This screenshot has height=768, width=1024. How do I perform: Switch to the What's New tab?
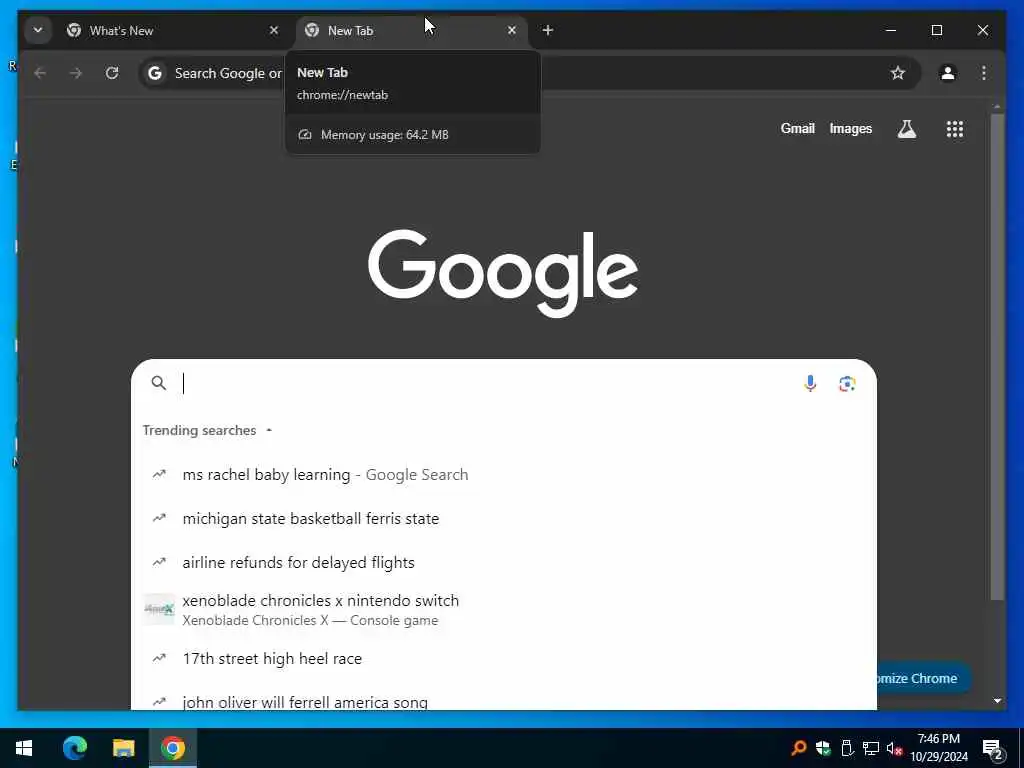tap(172, 31)
